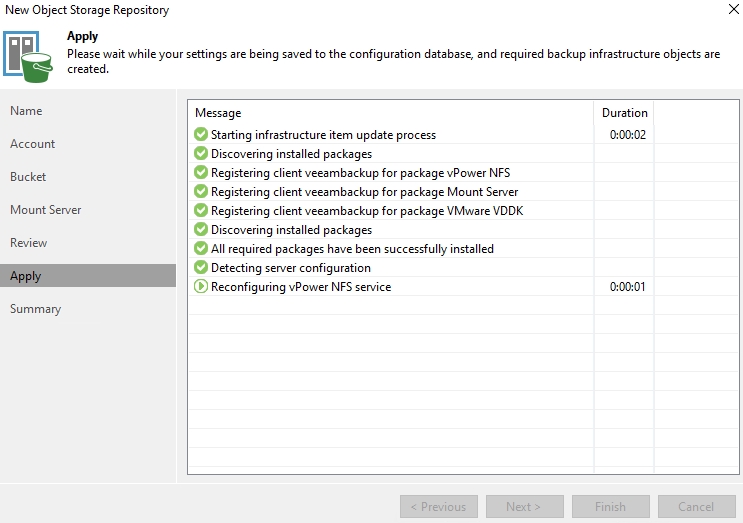Click green check icon beside Starting infrastructure item update
The width and height of the screenshot is (743, 523).
[201, 135]
